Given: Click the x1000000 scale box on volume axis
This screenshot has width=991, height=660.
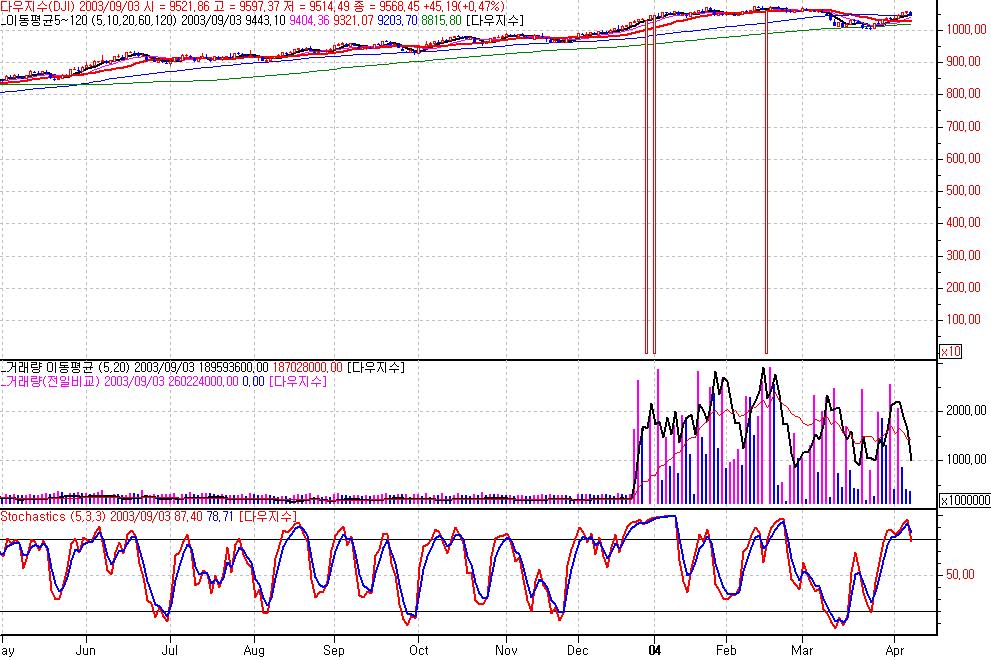Looking at the screenshot, I should coord(964,500).
